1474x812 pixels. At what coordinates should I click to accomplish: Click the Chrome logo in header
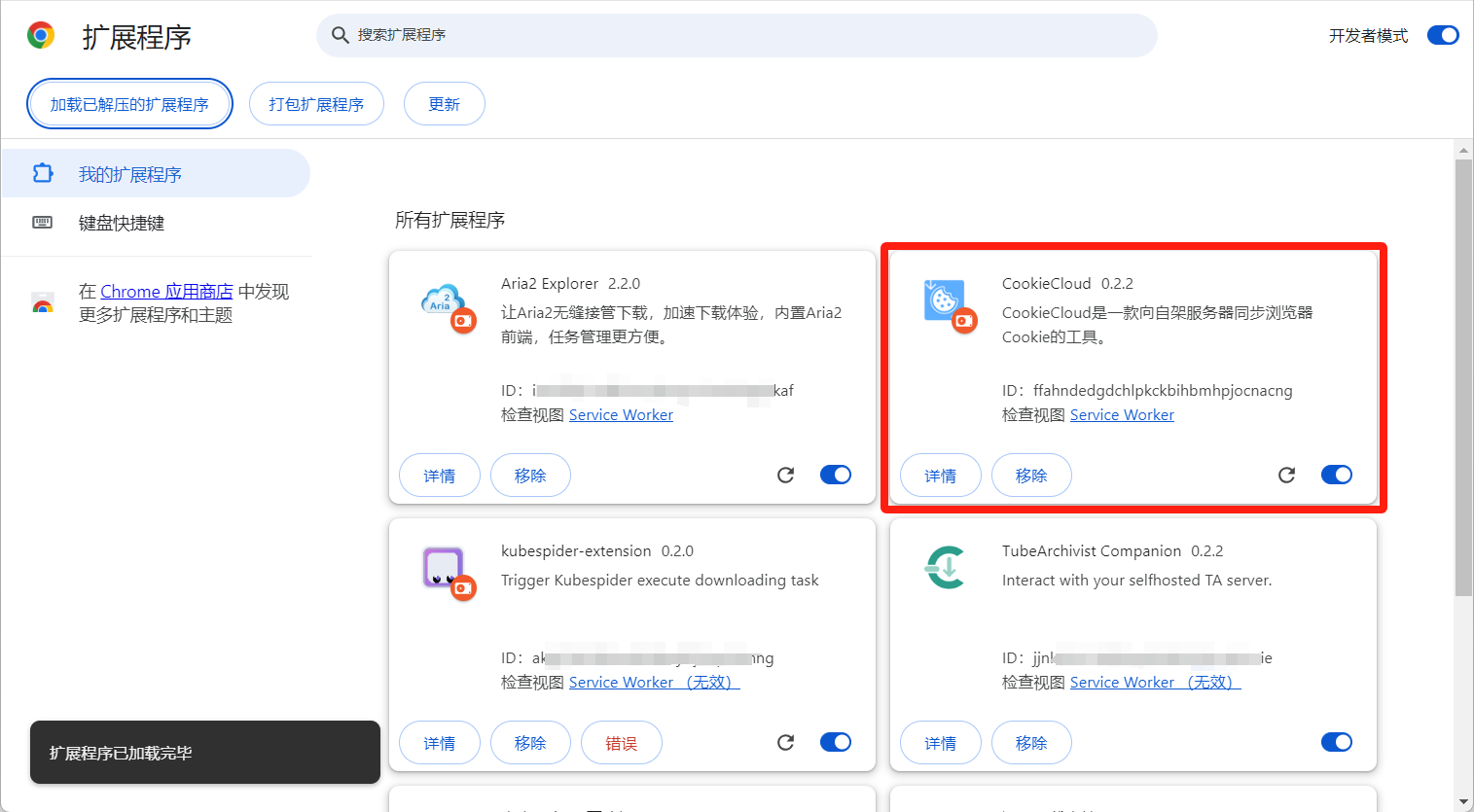click(41, 36)
